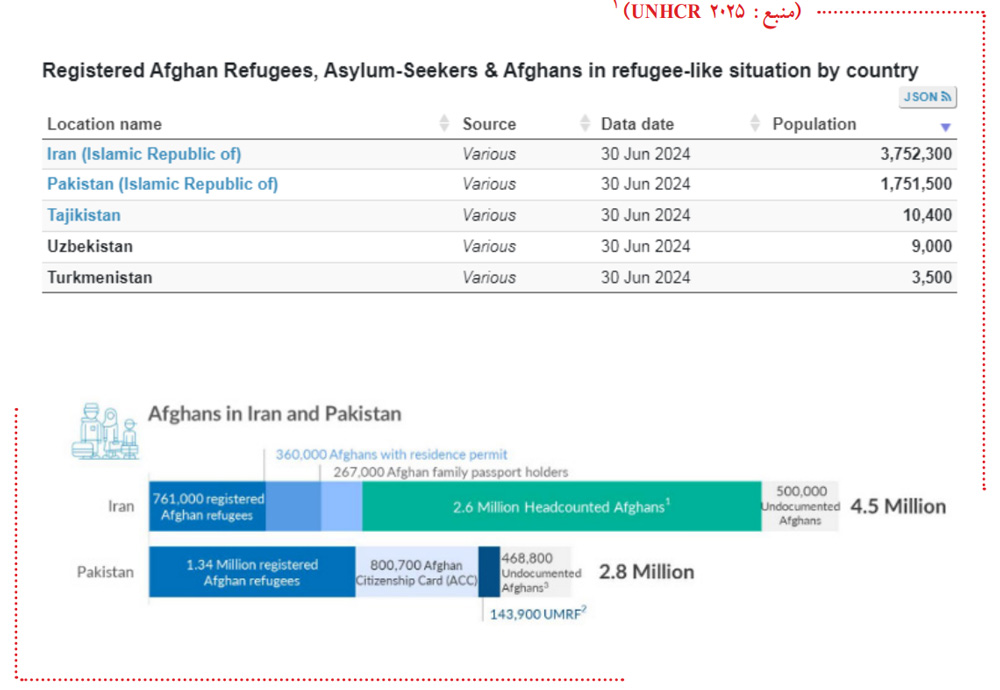
Task: Open the Tajikistan location link
Action: [84, 215]
